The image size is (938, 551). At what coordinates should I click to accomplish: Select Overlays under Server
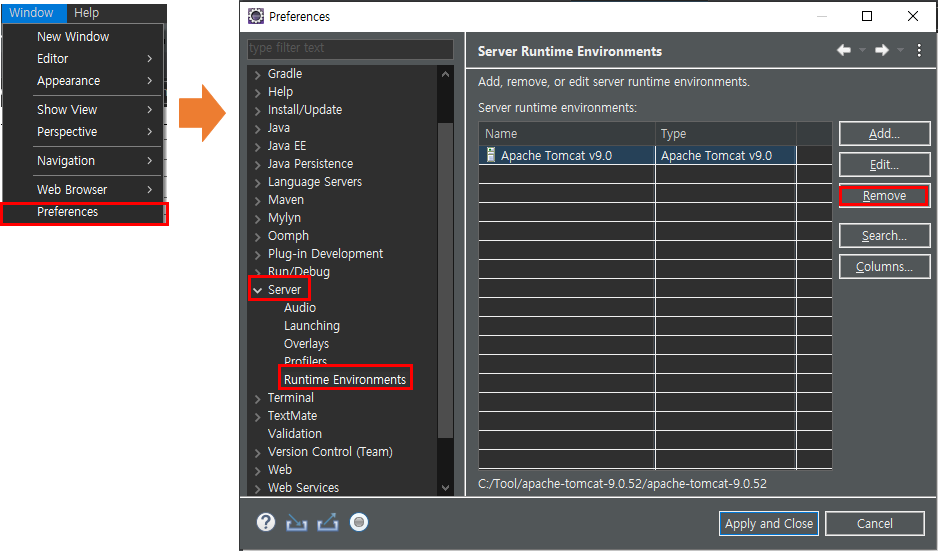point(306,343)
